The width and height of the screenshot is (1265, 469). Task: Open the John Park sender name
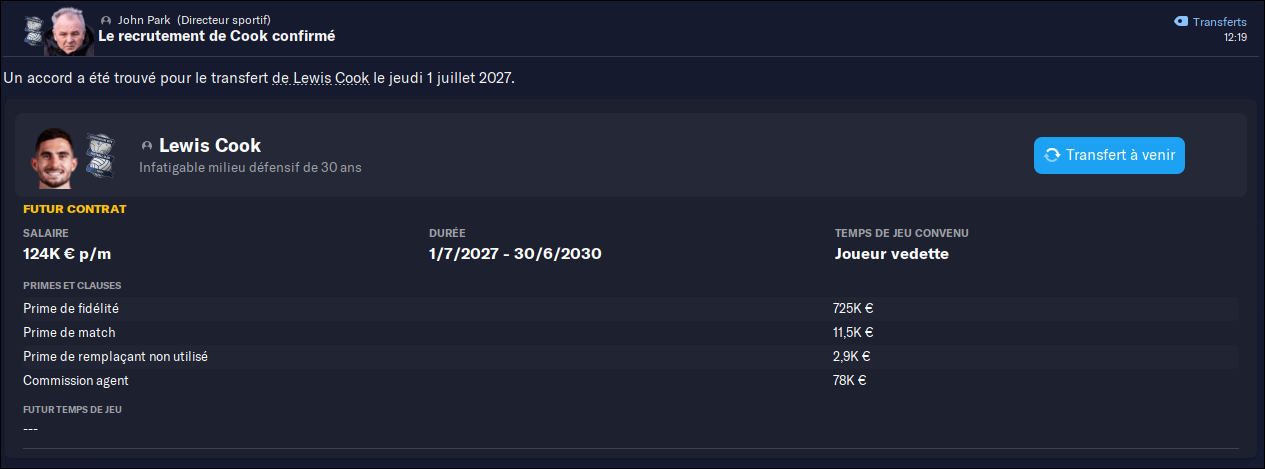coord(144,20)
